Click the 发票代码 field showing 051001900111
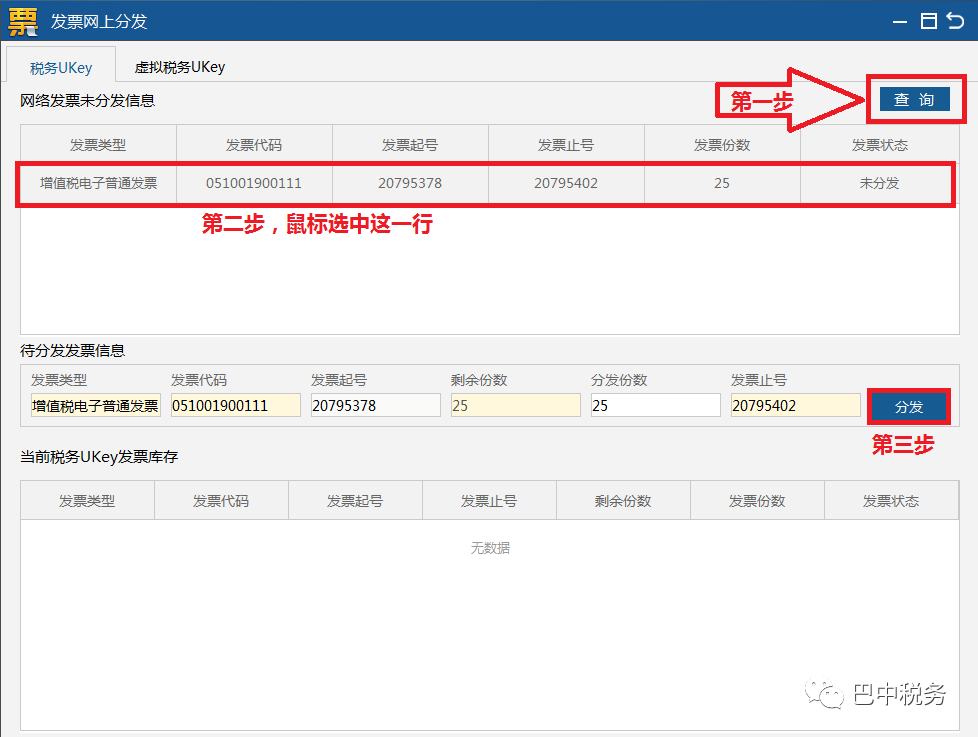The image size is (978, 737). click(236, 405)
